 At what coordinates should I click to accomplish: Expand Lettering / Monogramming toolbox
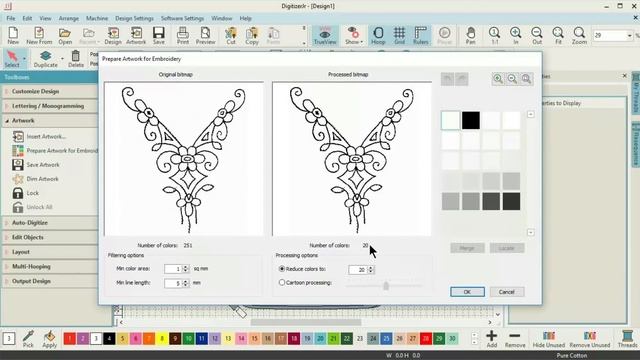coord(50,106)
